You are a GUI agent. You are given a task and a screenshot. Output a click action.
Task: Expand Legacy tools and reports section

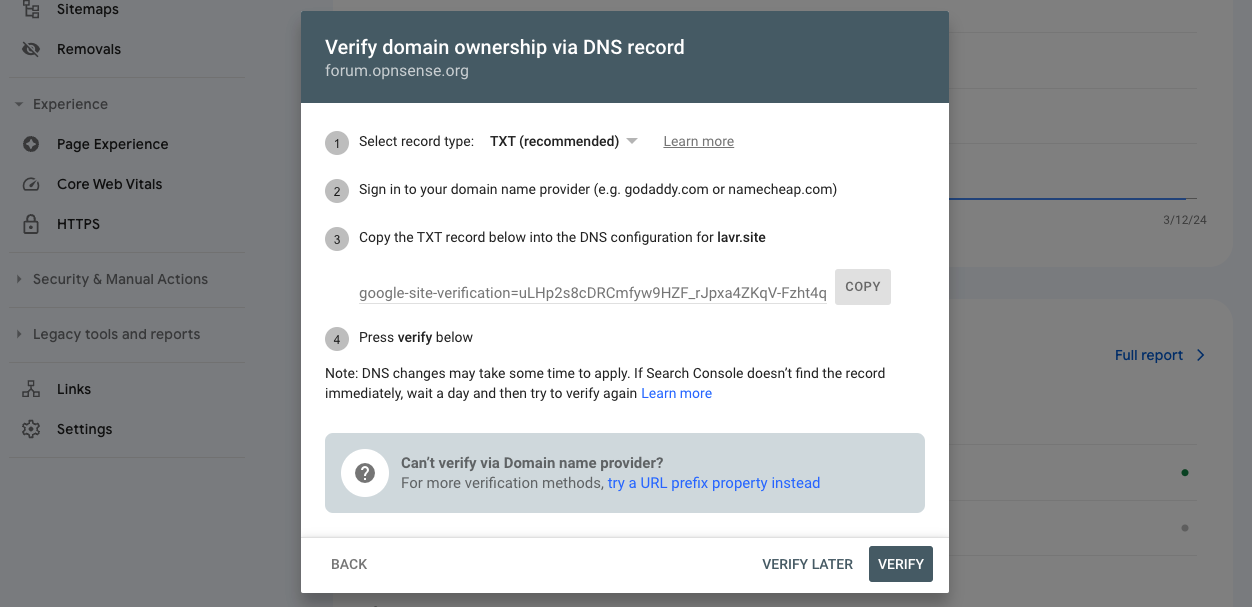point(19,334)
